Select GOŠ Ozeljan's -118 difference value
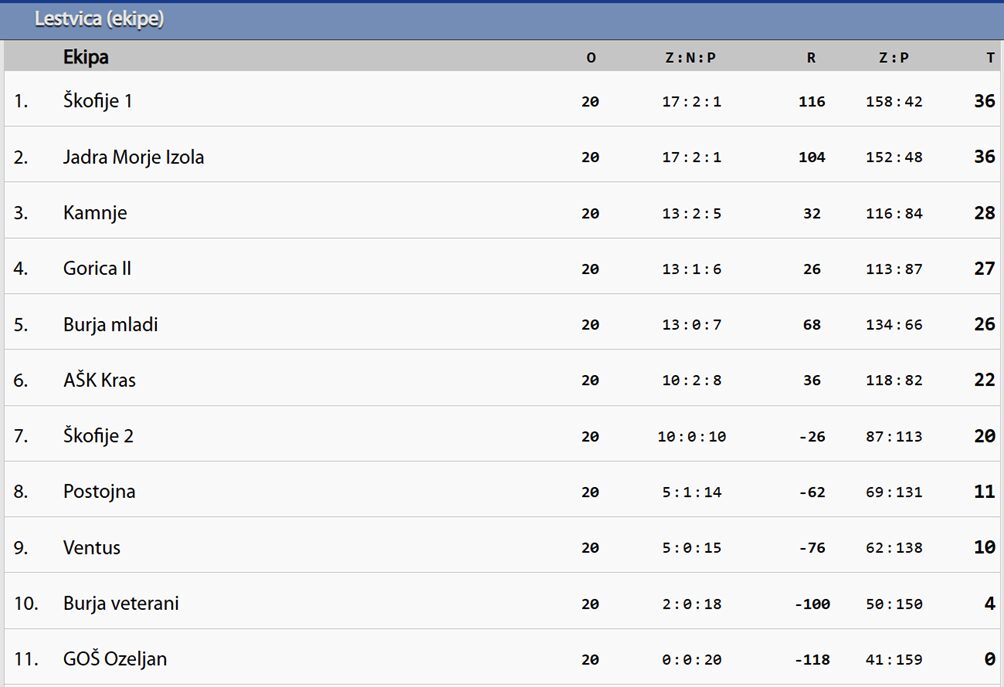 click(x=812, y=659)
